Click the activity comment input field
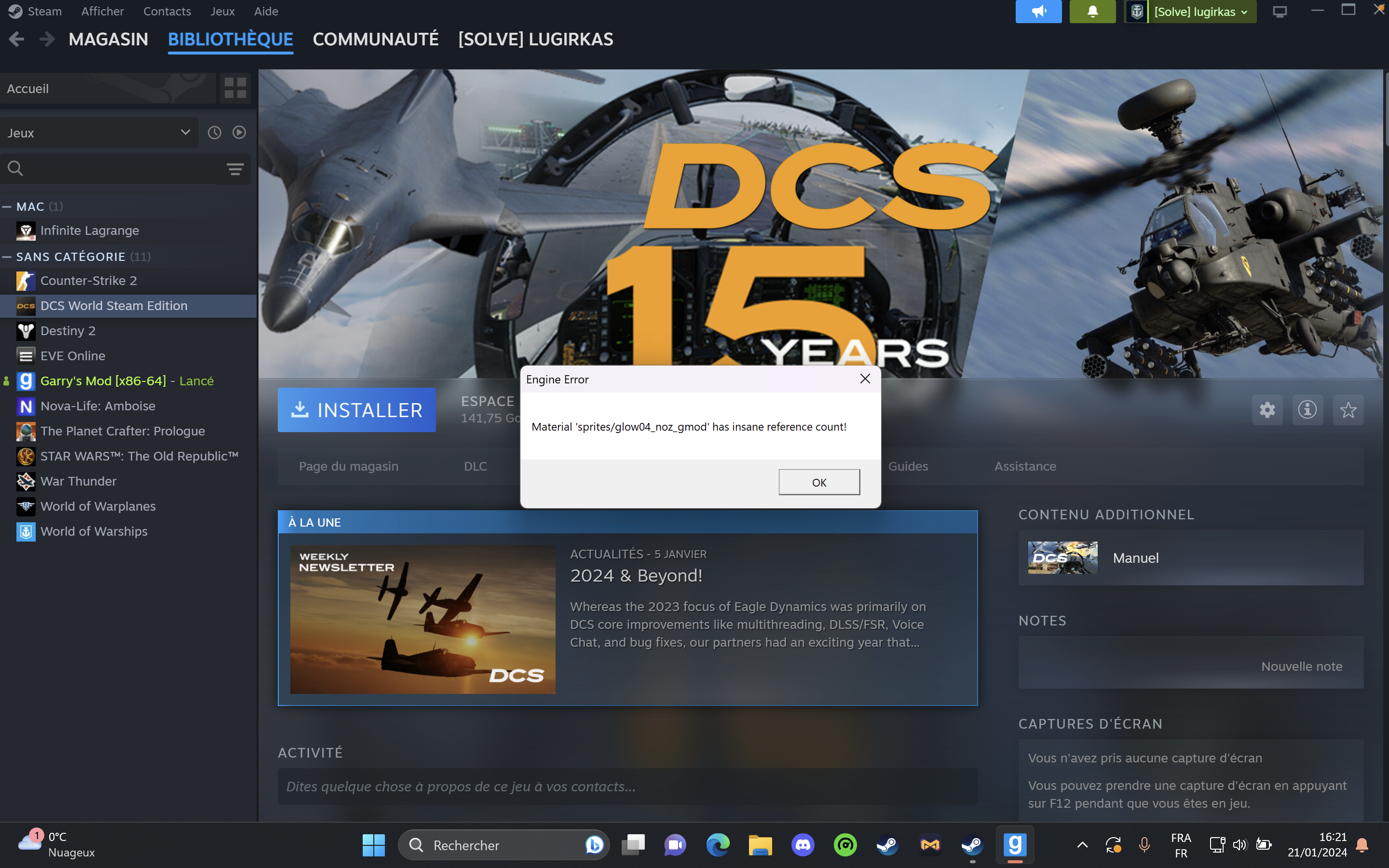The width and height of the screenshot is (1389, 868). click(x=627, y=787)
